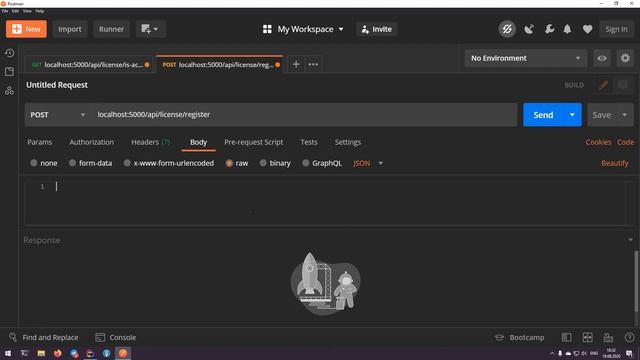Select the raw body type
Image resolution: width=640 pixels, height=360 pixels.
pyautogui.click(x=229, y=163)
